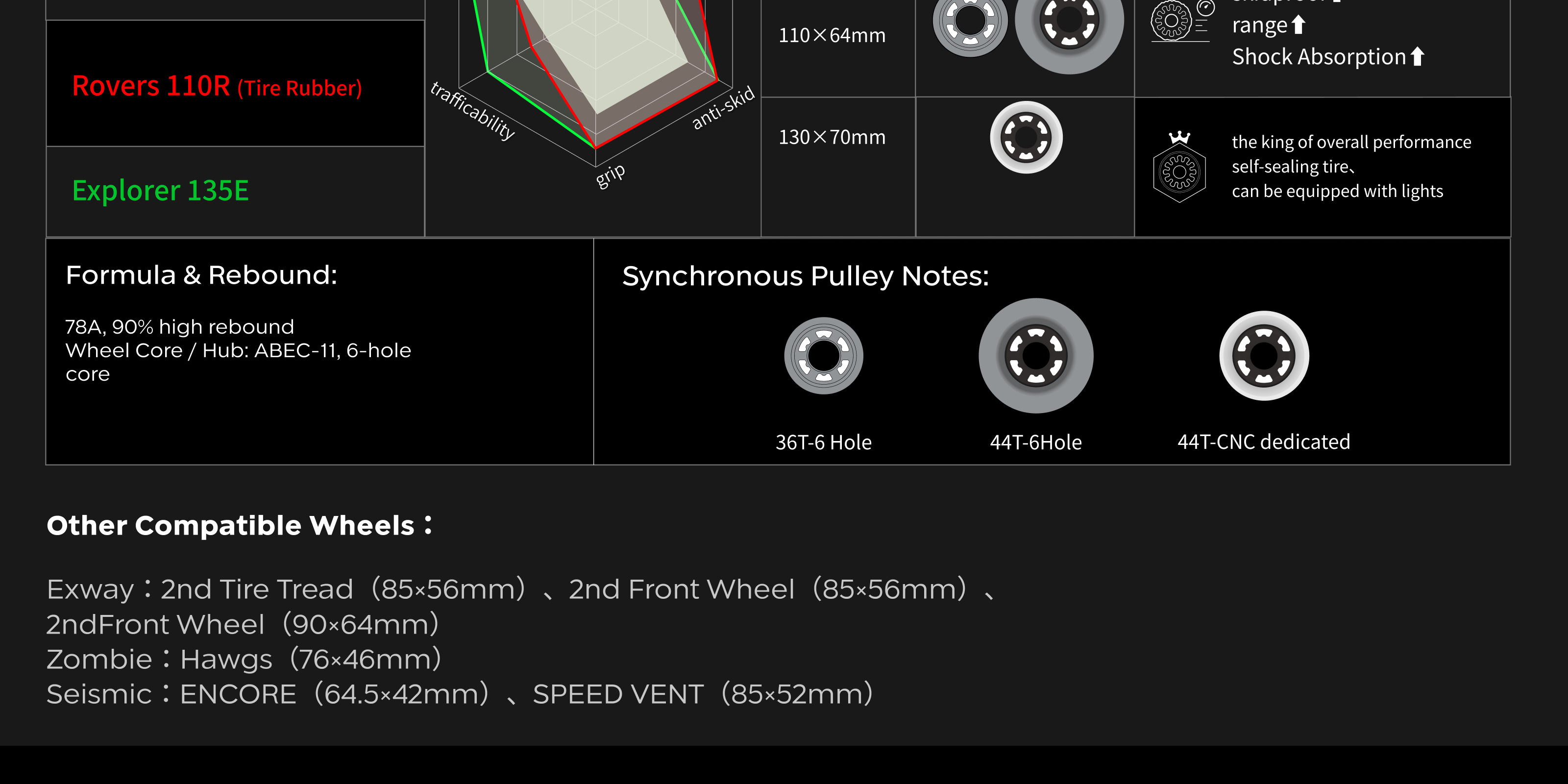Click the crowned hexagon gear icon
The image size is (1568, 784).
(1179, 168)
